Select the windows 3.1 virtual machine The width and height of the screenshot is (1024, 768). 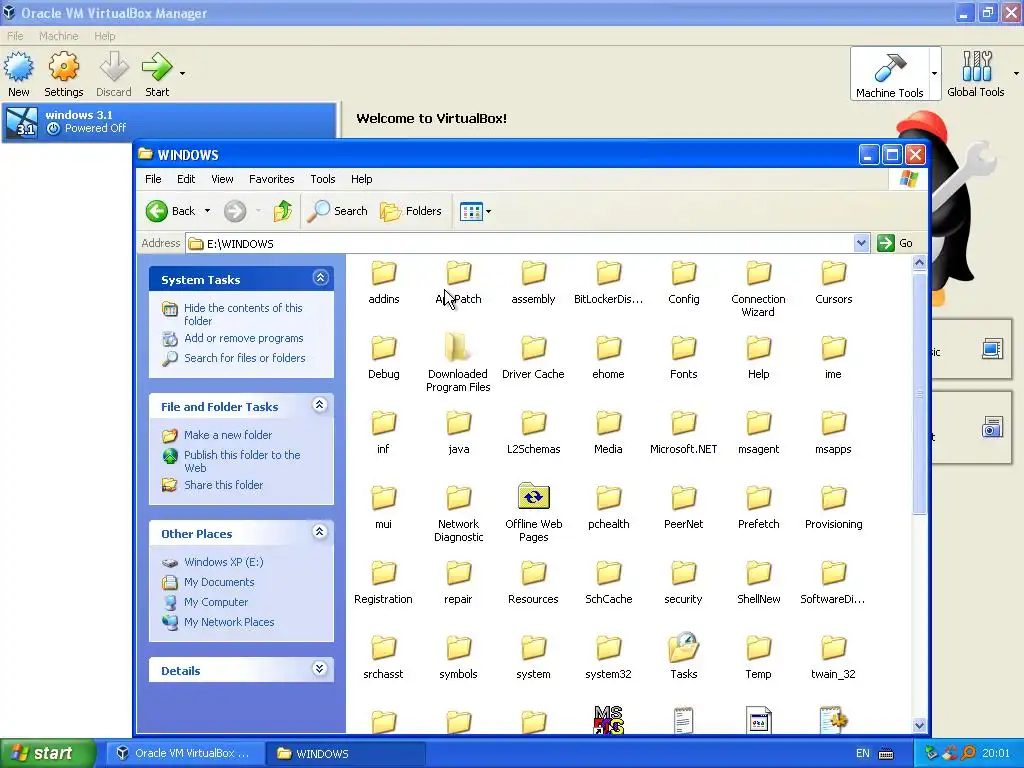169,121
